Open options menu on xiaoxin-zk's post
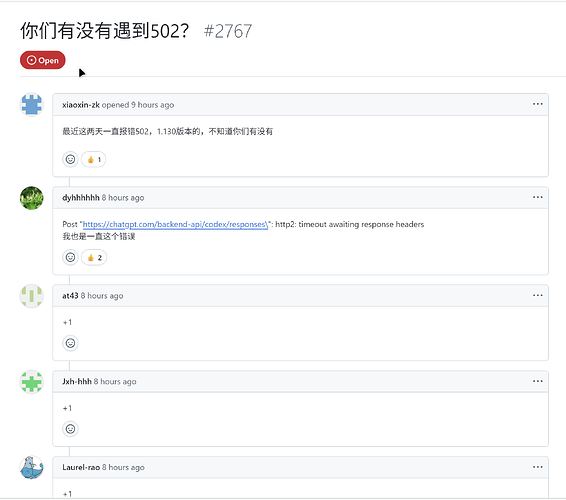 point(537,104)
